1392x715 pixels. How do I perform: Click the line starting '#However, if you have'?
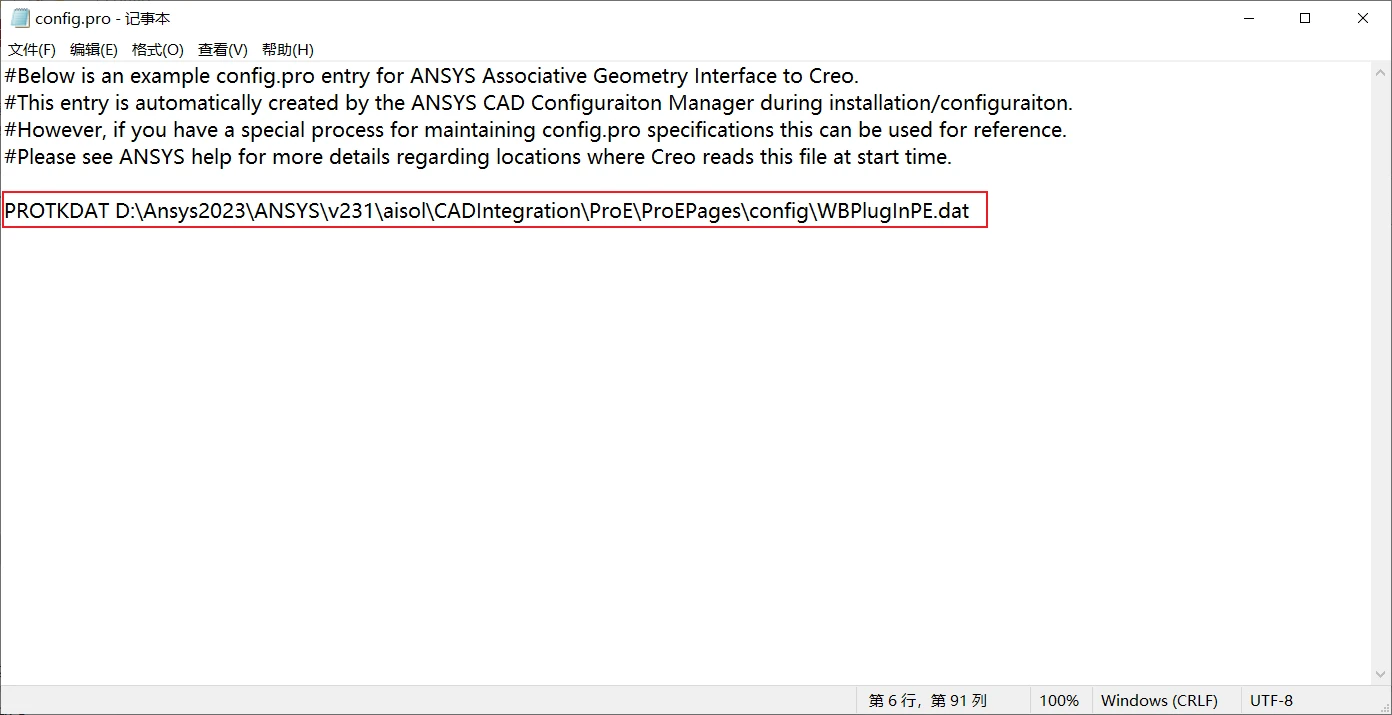[536, 130]
